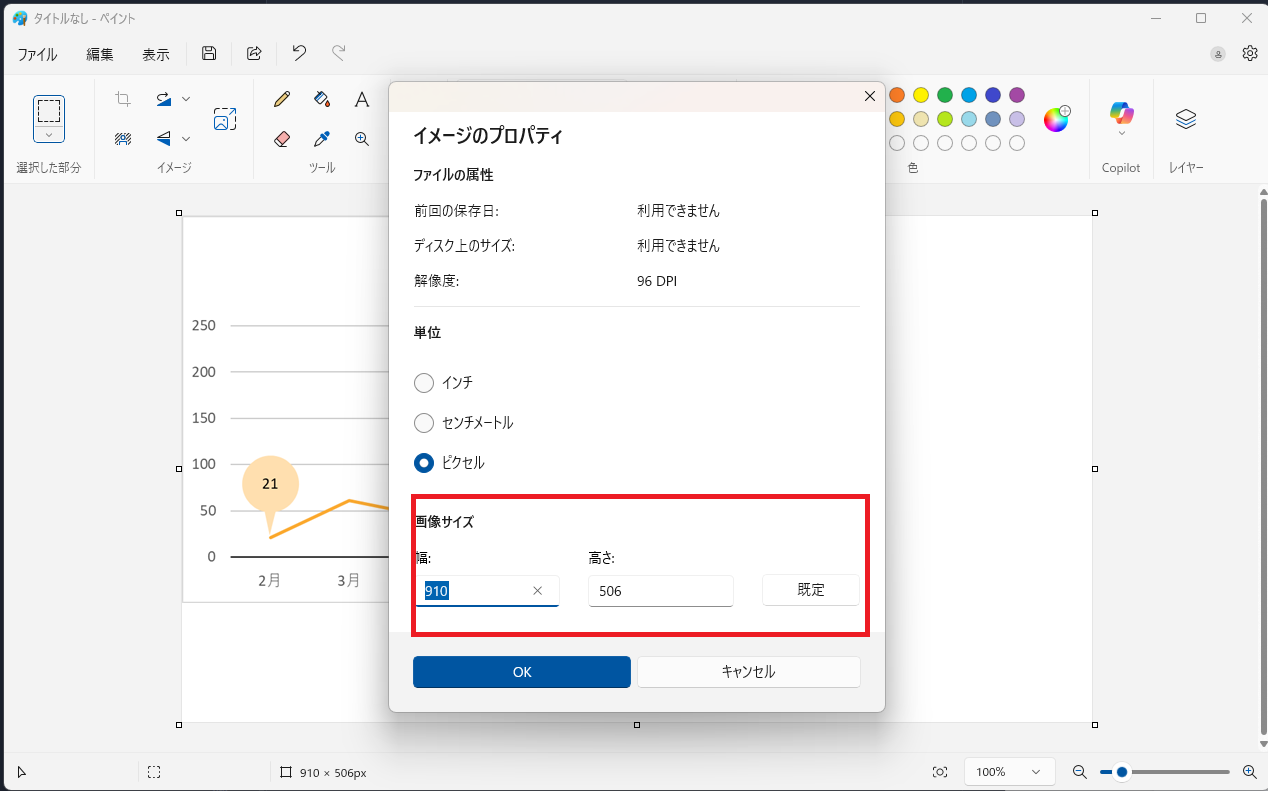Open the 表示 menu
1268x791 pixels.
(156, 54)
